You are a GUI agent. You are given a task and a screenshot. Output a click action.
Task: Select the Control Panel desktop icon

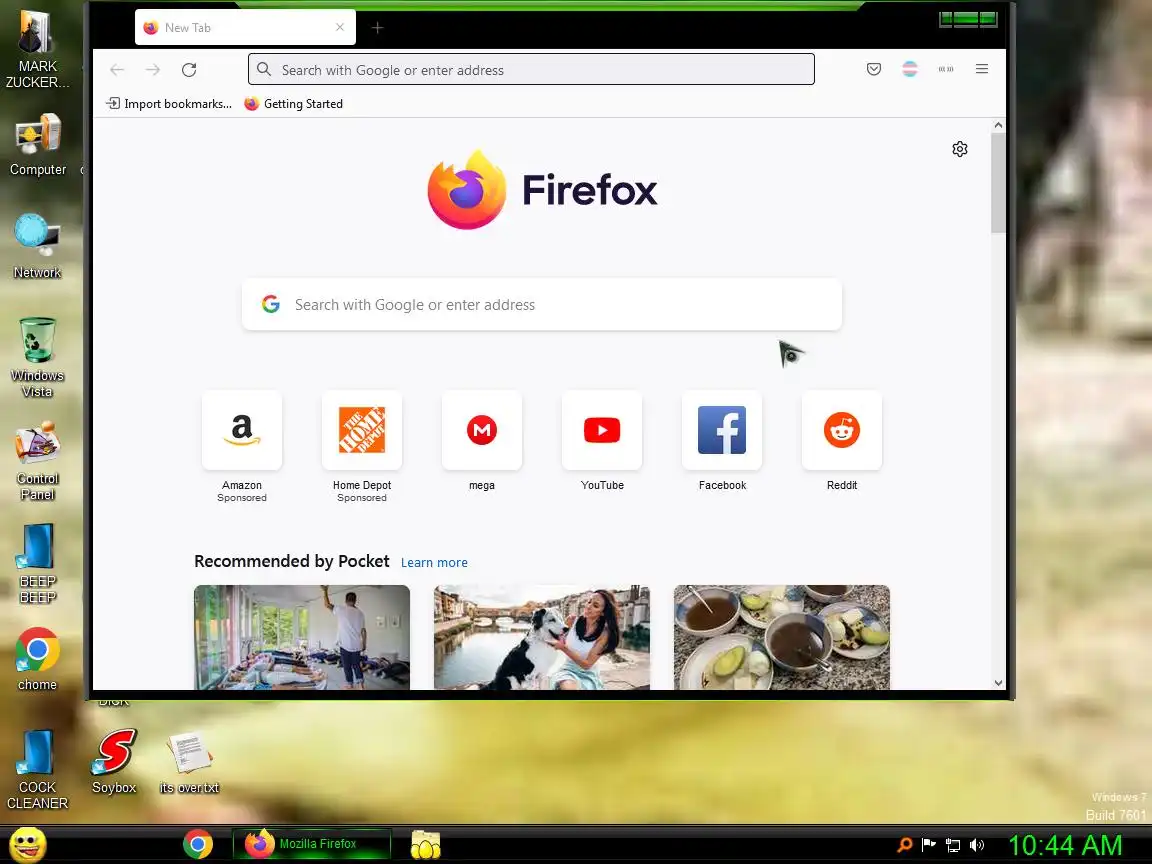coord(37,461)
